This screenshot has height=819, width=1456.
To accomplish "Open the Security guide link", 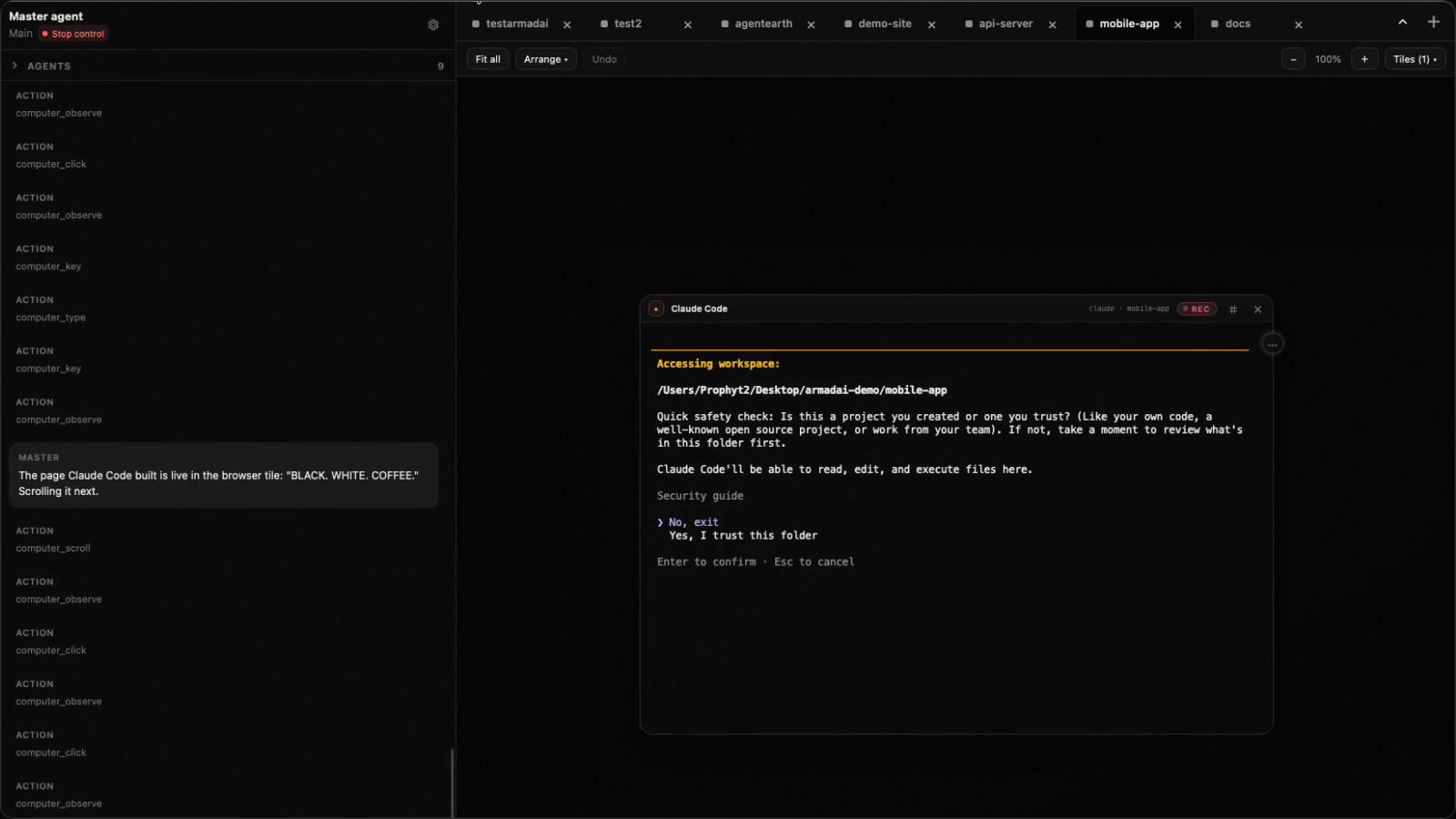I will click(700, 496).
